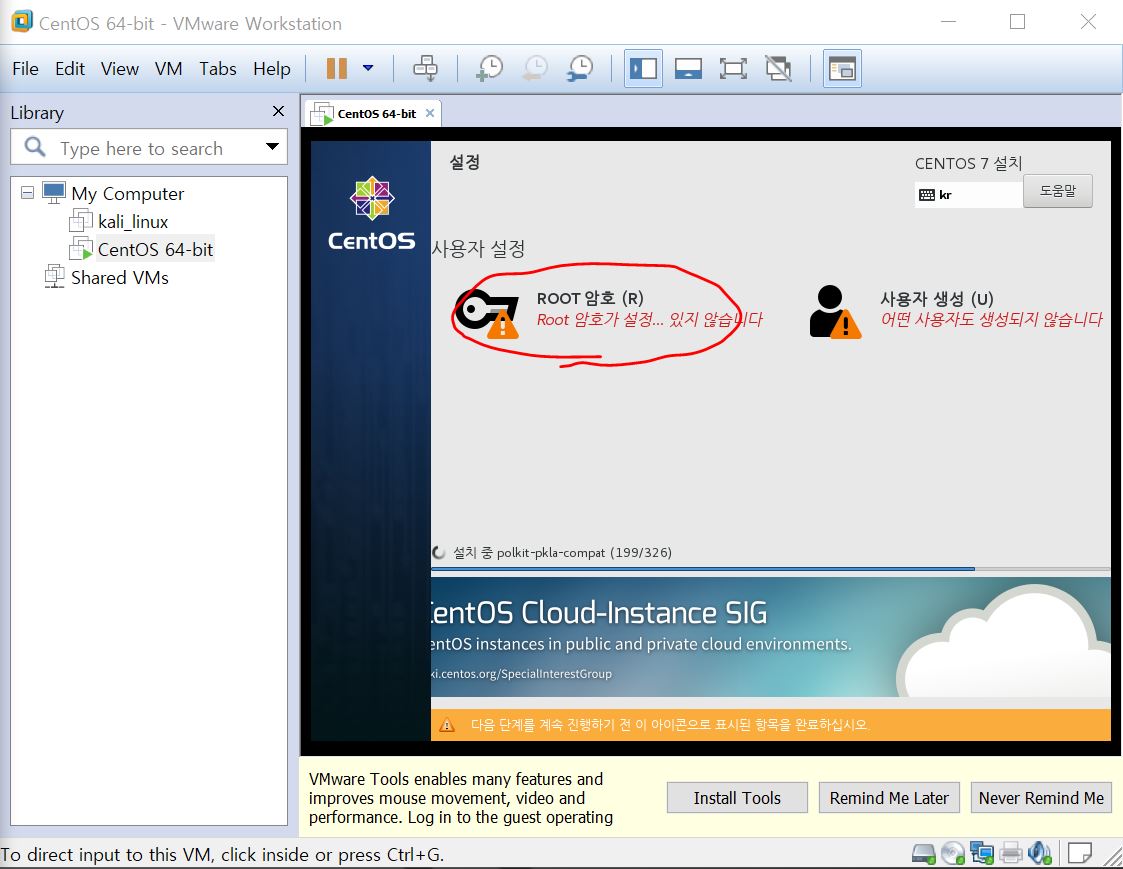Click the kr keyboard layout indicator

tap(968, 195)
